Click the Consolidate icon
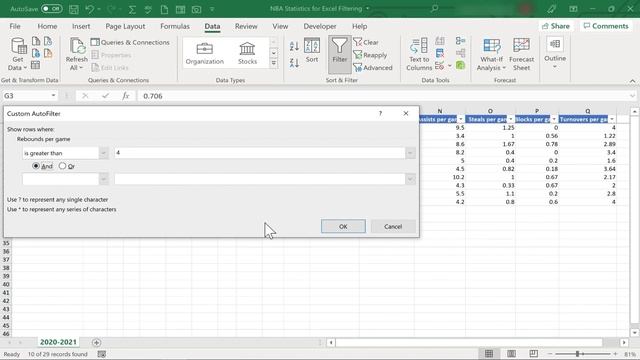640x360 pixels. [x=460, y=41]
